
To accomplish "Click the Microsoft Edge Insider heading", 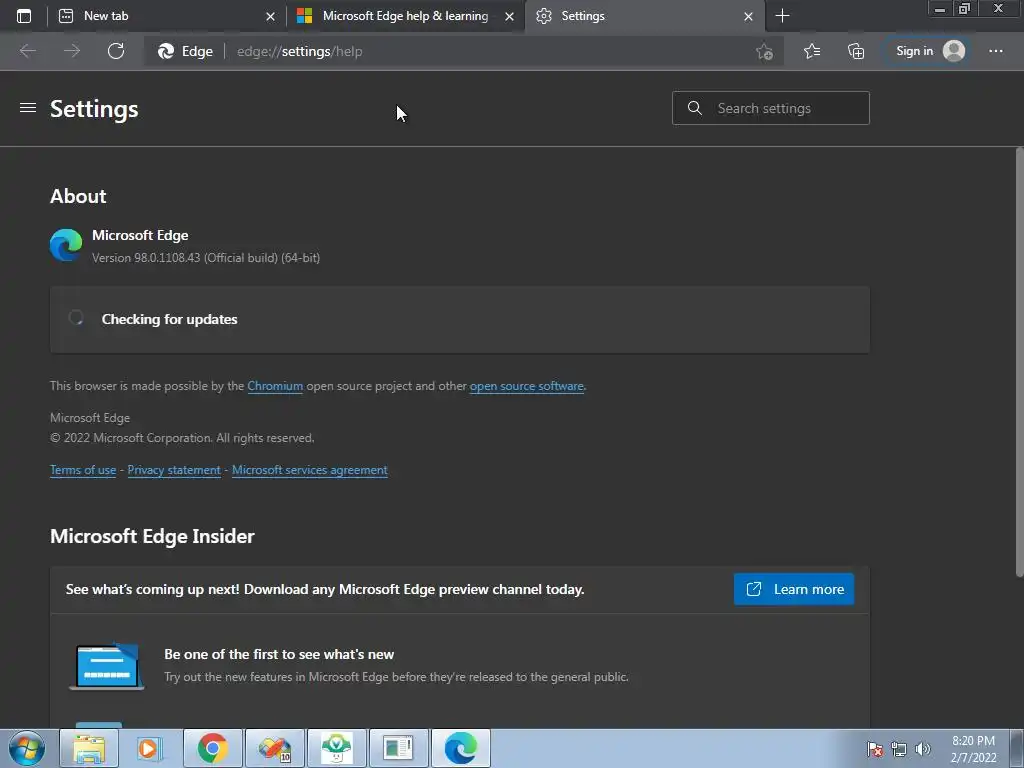I will coord(152,536).
